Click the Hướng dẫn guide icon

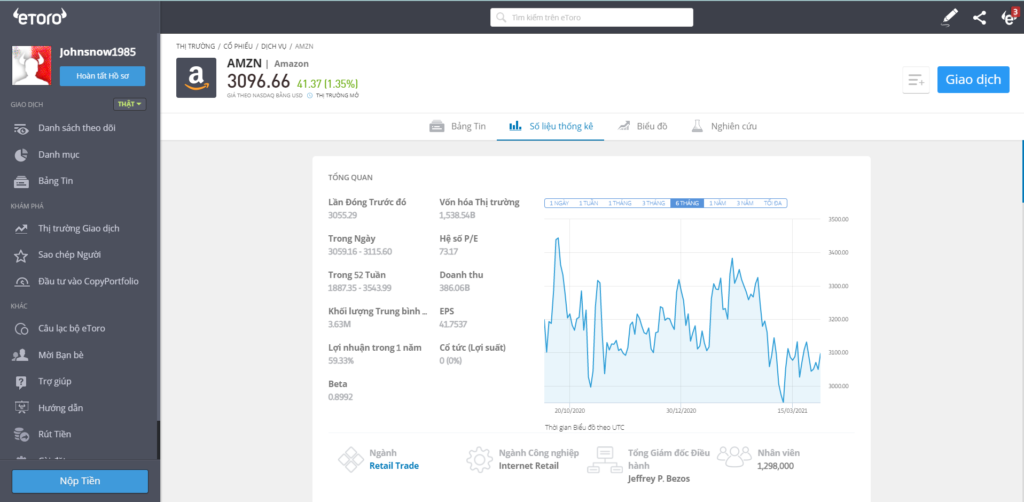(x=21, y=408)
